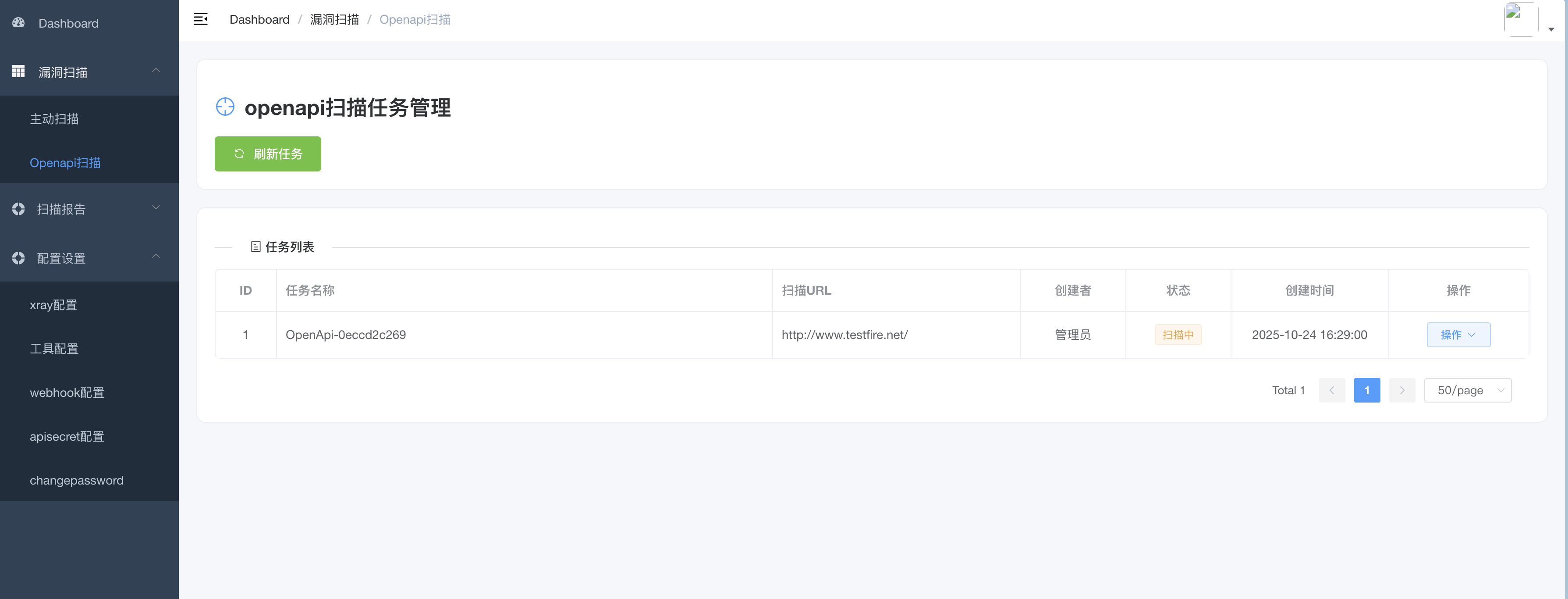The width and height of the screenshot is (1568, 599).
Task: Click the Dashboard breadcrumb link
Action: coord(259,19)
